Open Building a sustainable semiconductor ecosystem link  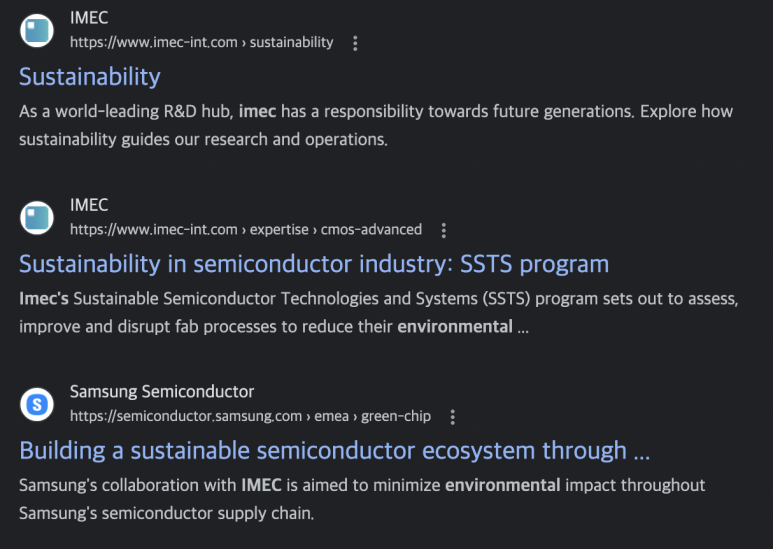(335, 451)
